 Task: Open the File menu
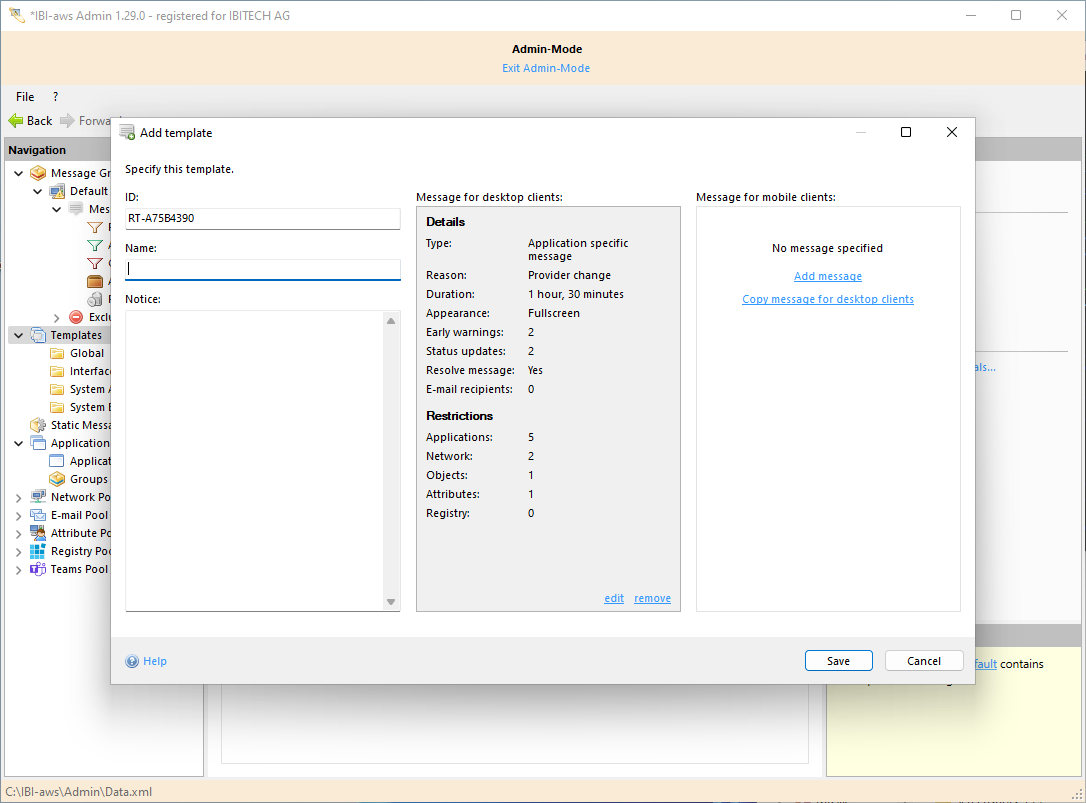click(x=25, y=97)
